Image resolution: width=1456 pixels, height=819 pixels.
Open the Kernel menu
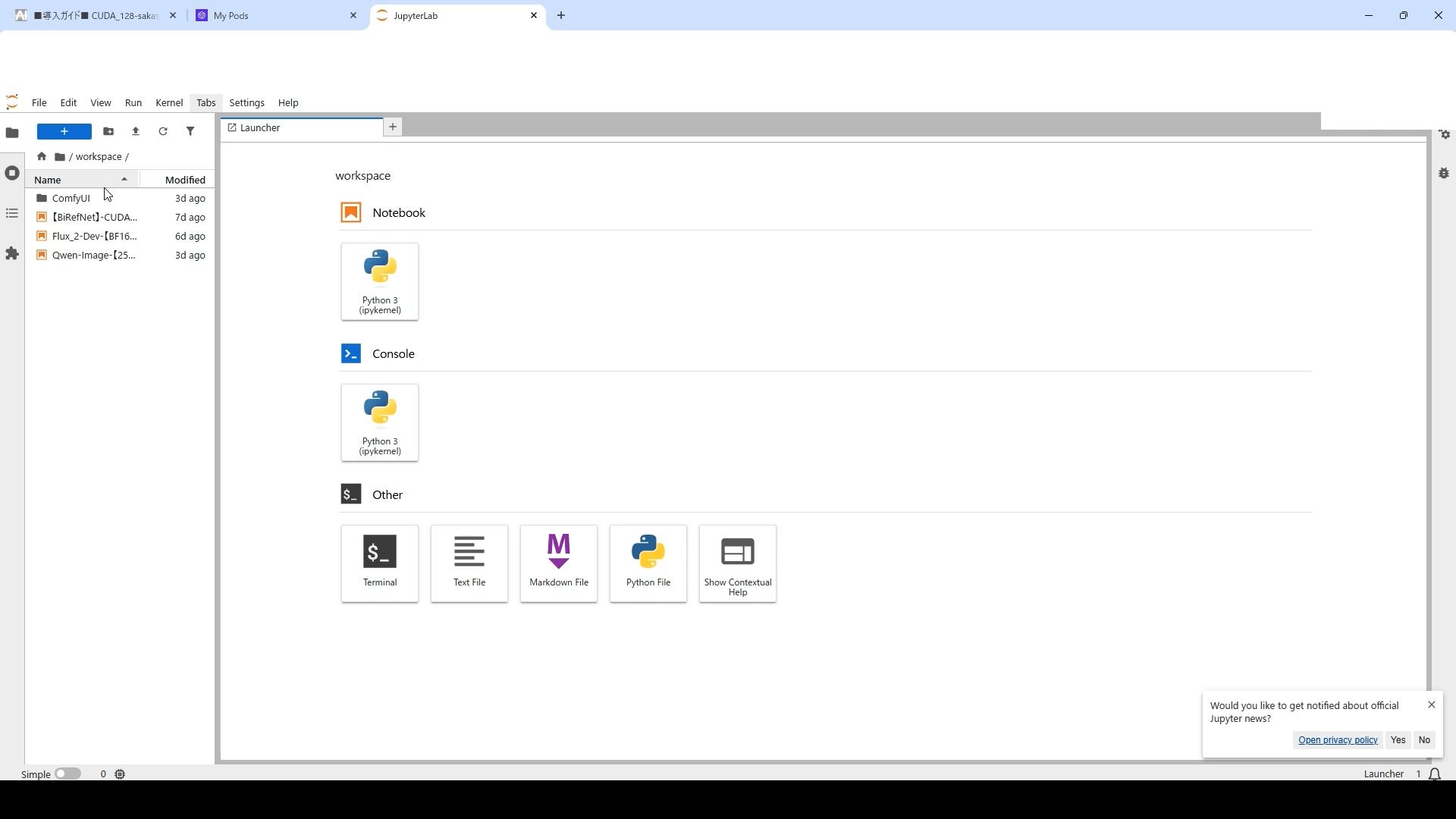(x=169, y=103)
